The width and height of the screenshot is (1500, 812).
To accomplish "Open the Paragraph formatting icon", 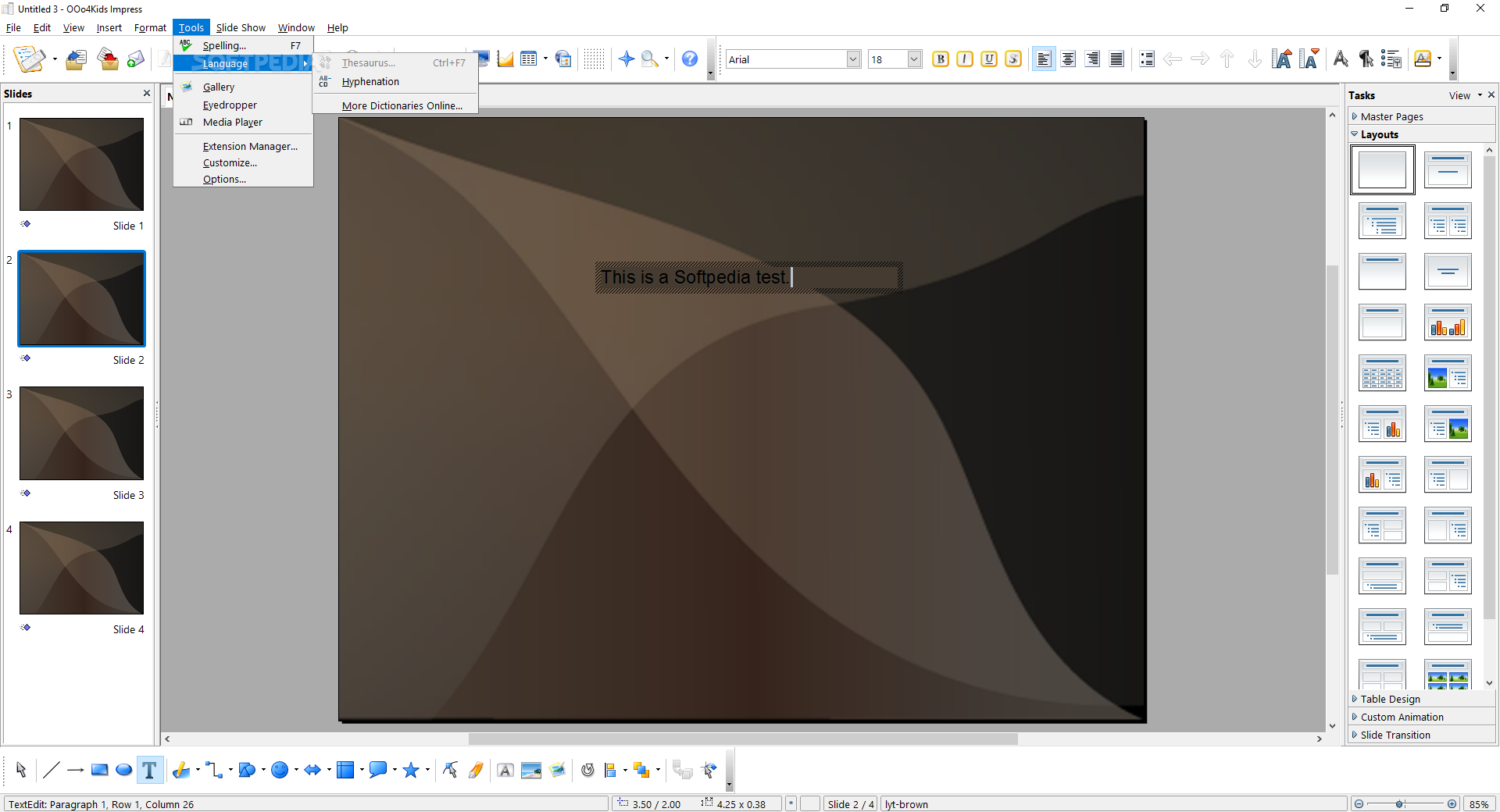I will tap(1366, 59).
